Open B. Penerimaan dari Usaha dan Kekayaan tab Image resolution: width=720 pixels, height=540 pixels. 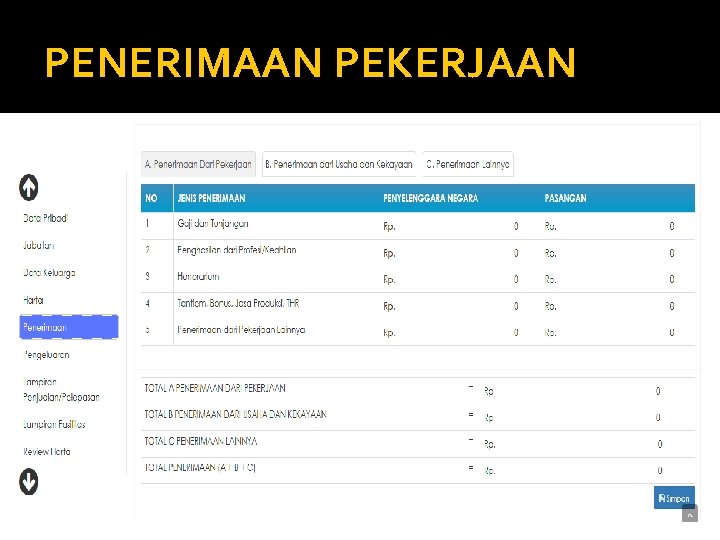click(x=339, y=164)
